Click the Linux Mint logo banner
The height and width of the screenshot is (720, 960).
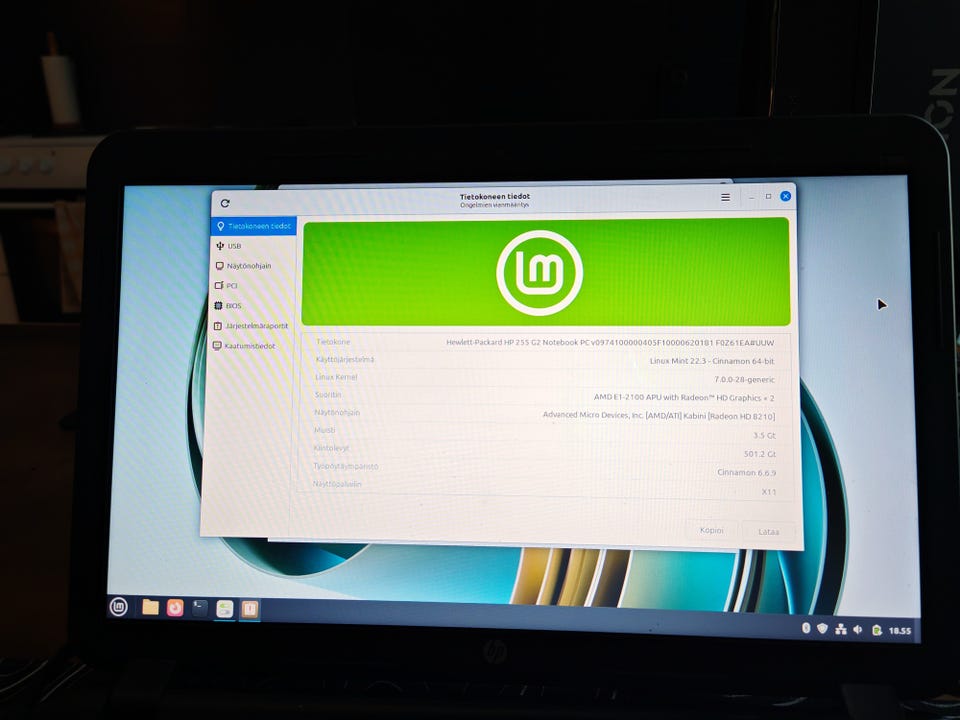point(546,272)
